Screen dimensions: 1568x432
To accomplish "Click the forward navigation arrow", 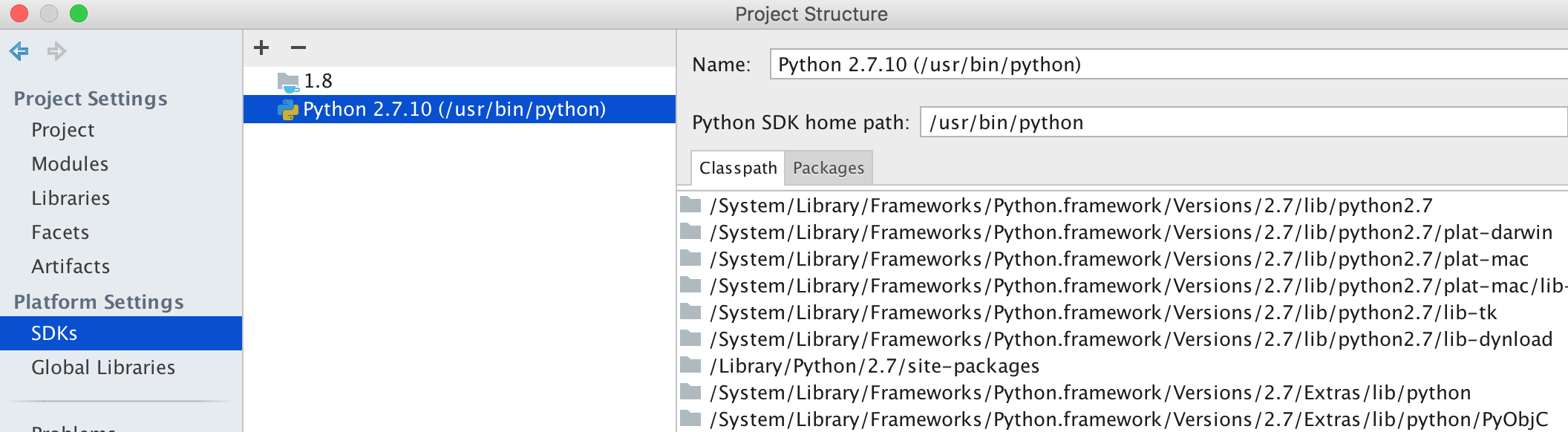I will pos(56,51).
